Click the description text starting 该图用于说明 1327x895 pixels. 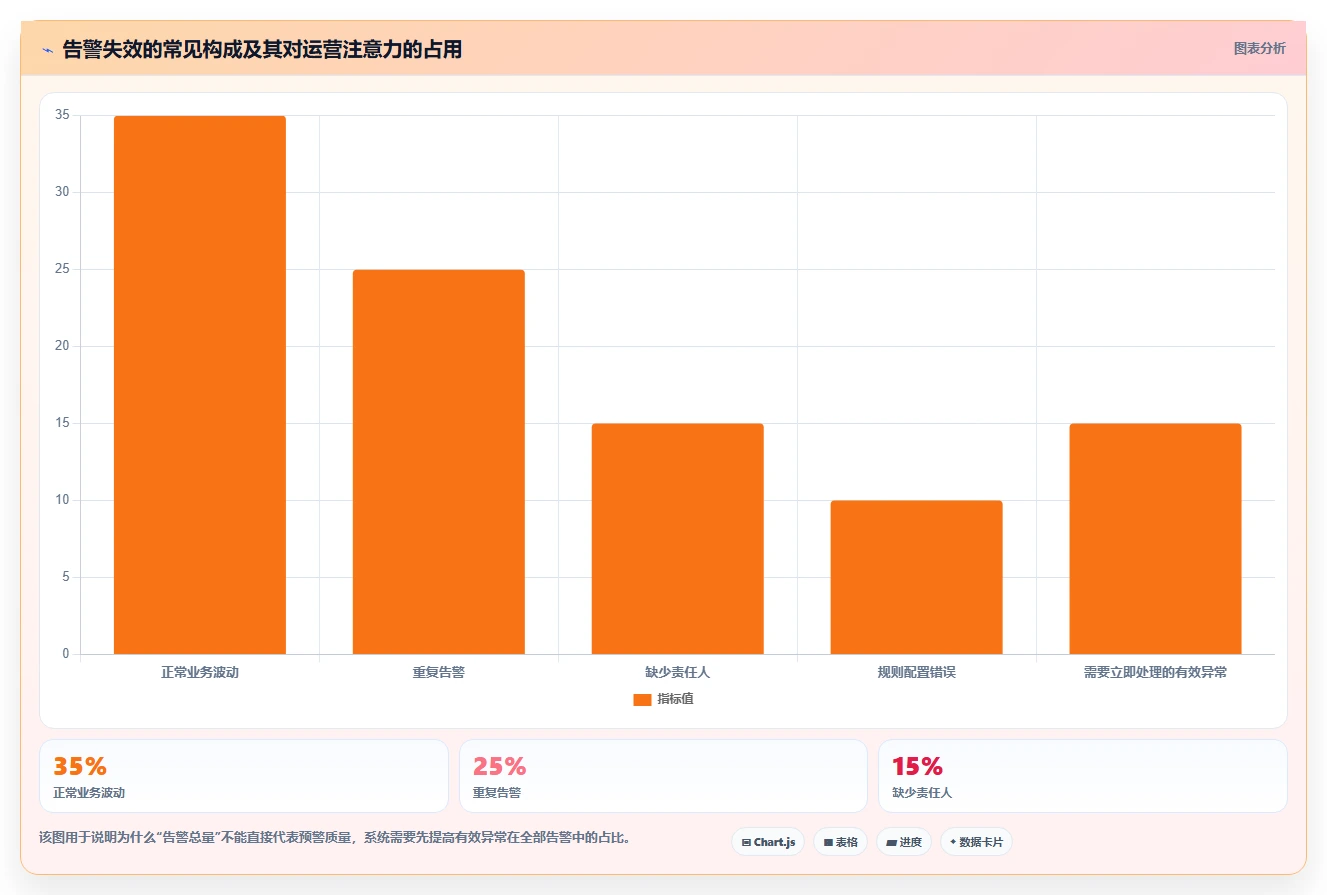[334, 837]
